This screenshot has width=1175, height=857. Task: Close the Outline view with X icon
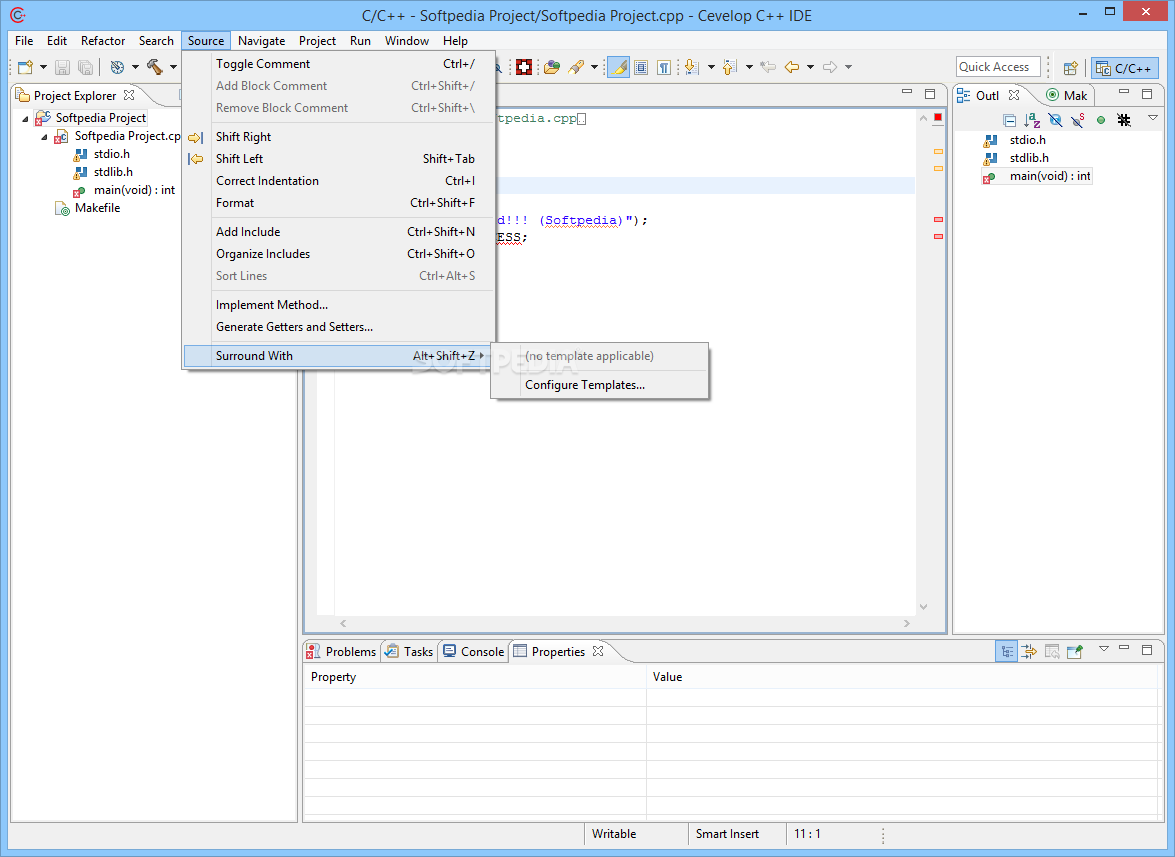pos(1014,95)
